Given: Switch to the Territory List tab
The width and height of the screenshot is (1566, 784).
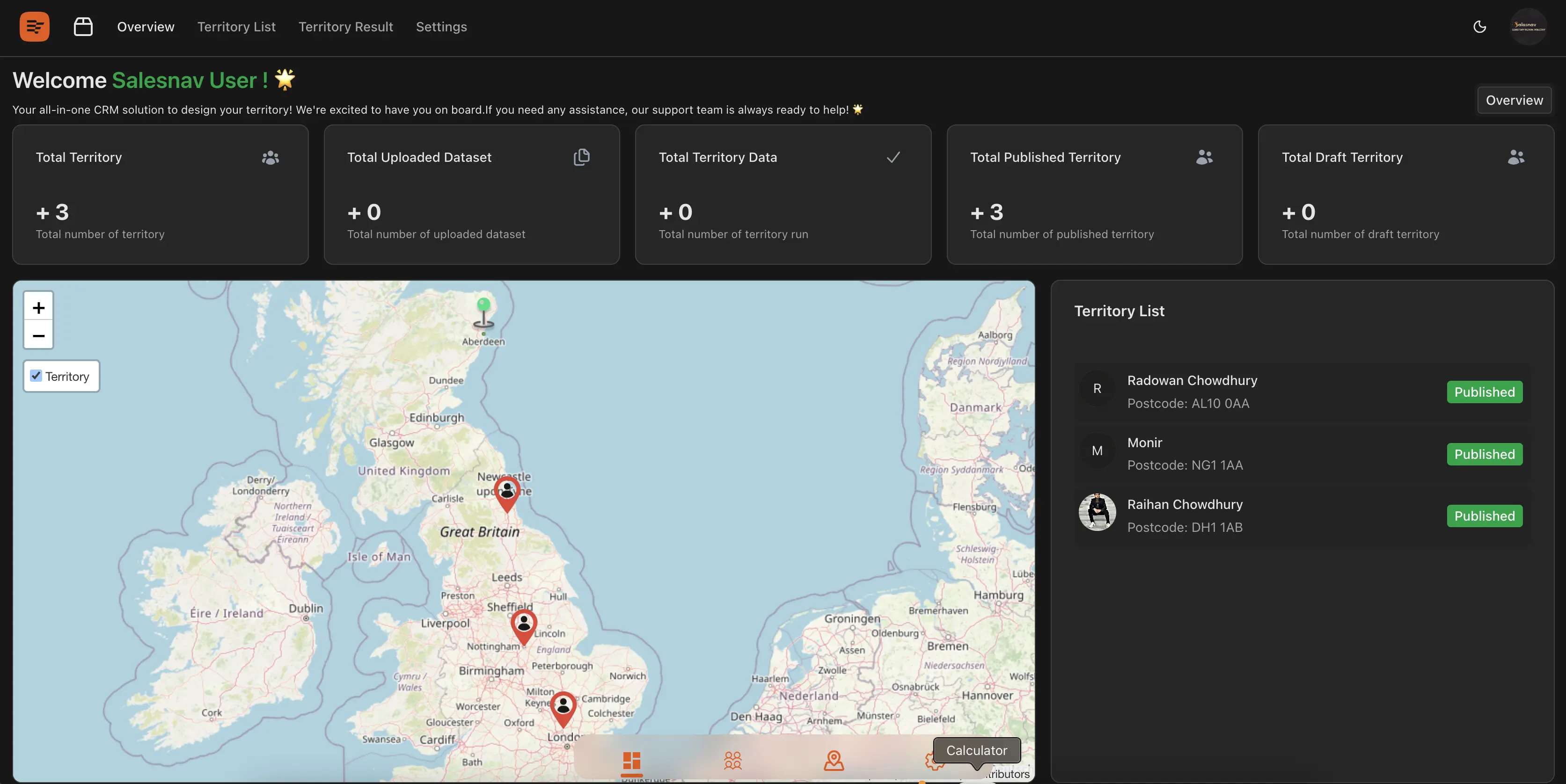Looking at the screenshot, I should coord(236,27).
